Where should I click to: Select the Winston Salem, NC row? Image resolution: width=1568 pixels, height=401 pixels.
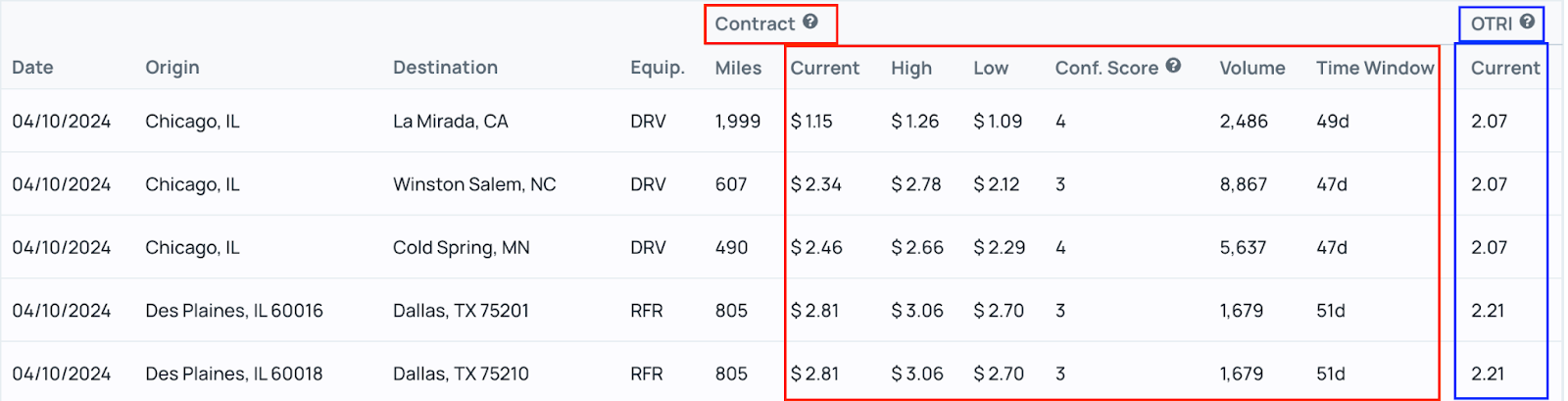tap(784, 184)
